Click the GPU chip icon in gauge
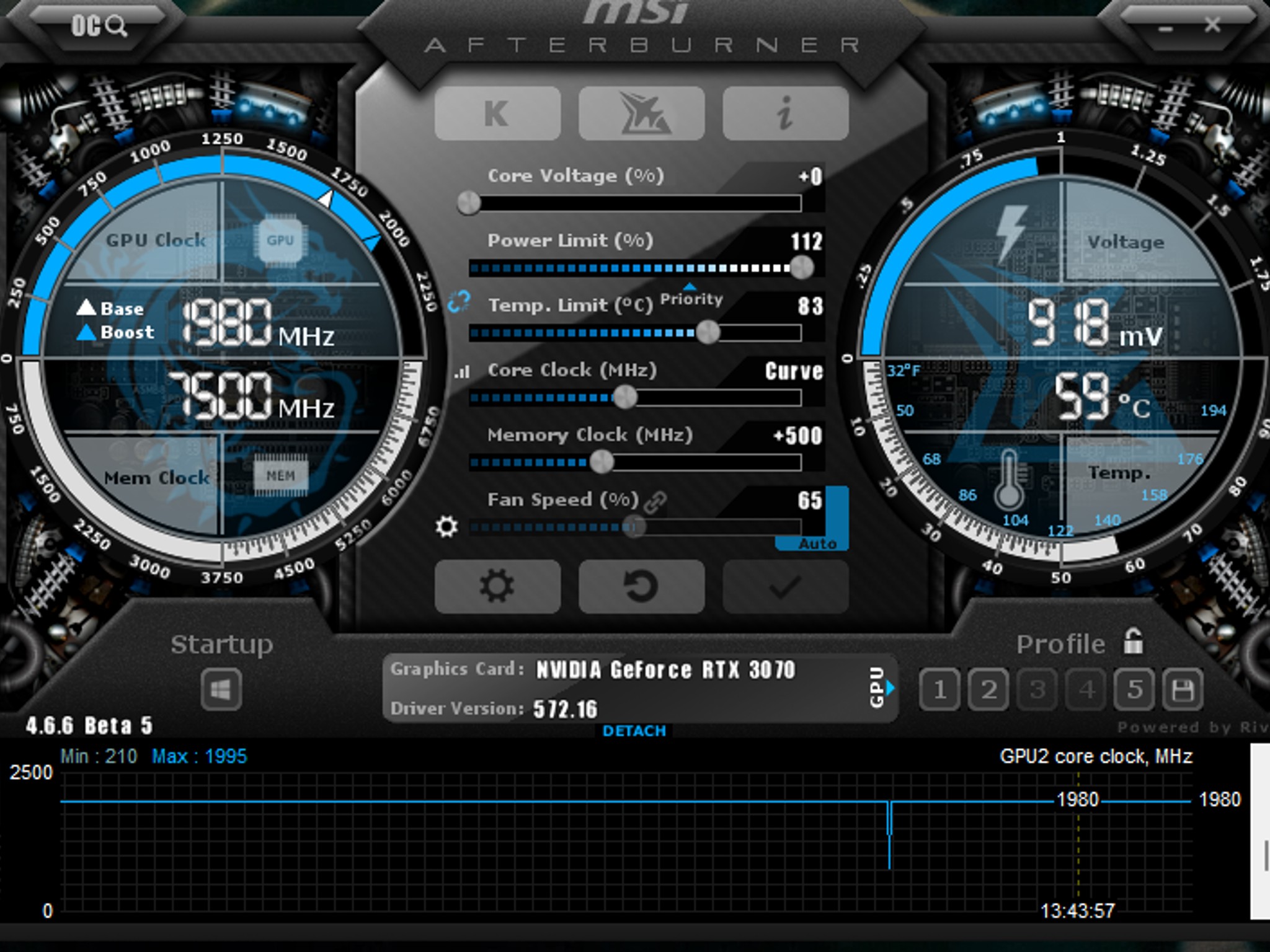The image size is (1270, 952). click(x=280, y=240)
